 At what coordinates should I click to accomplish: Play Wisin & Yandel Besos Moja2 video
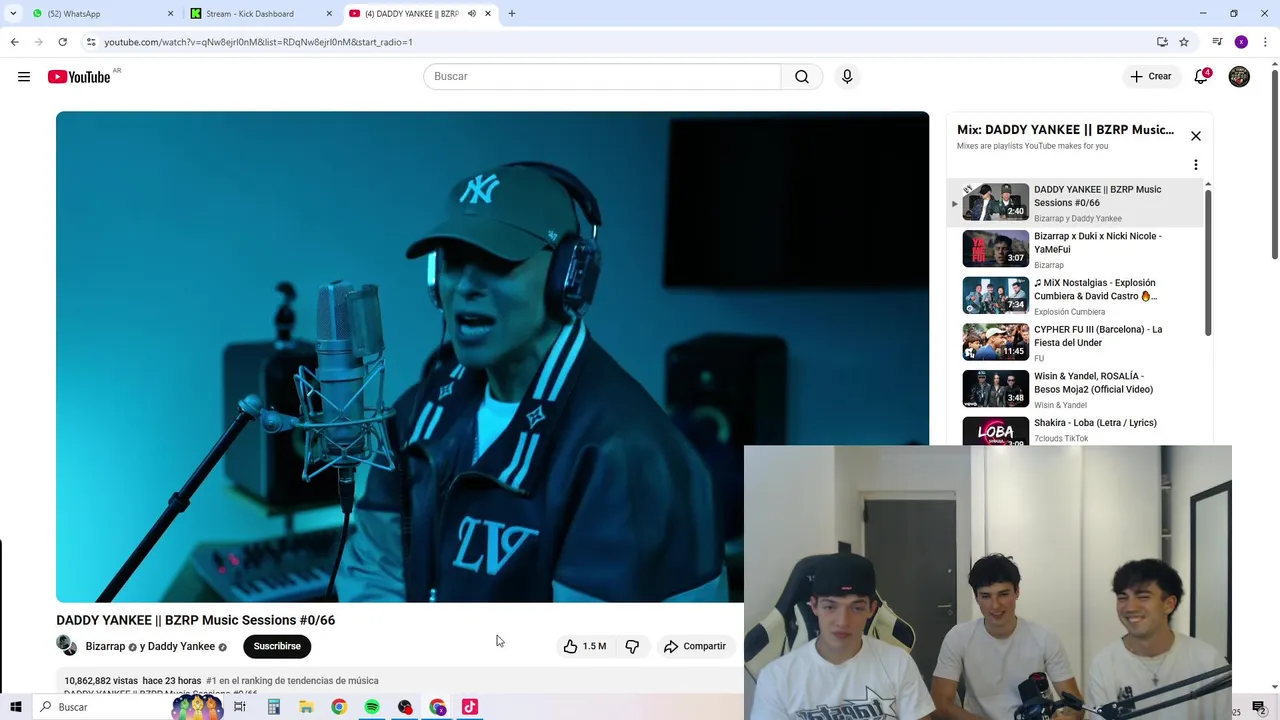click(x=1076, y=390)
